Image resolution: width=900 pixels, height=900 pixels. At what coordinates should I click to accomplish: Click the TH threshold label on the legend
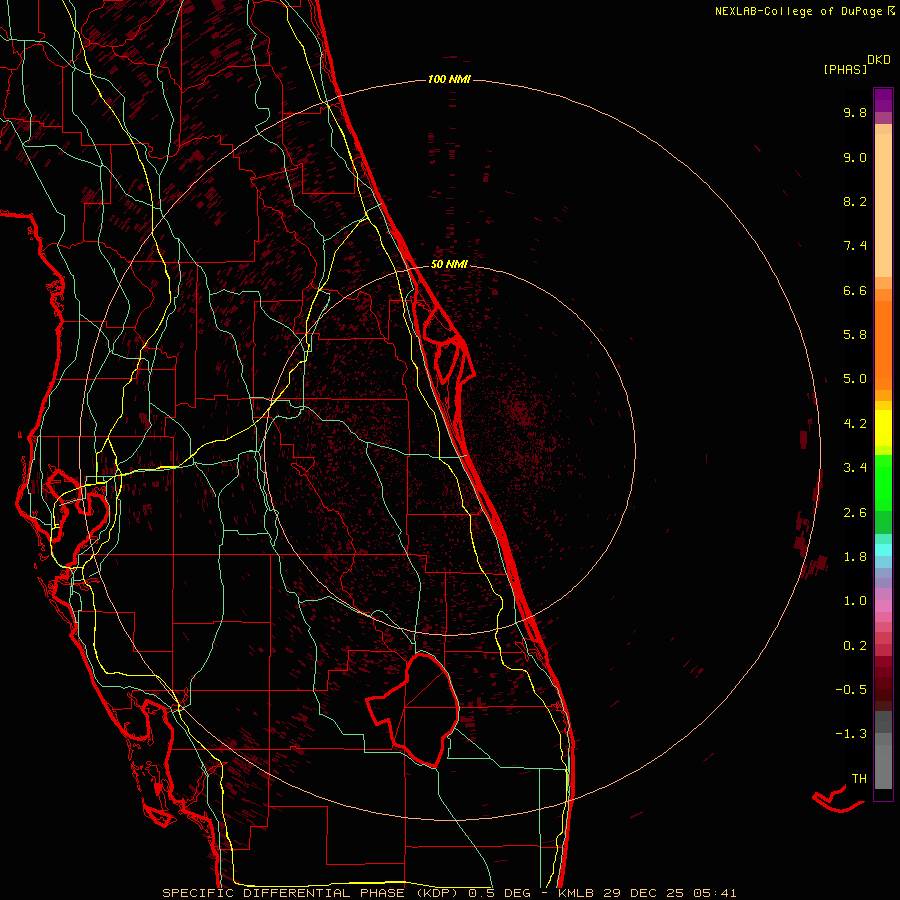[x=859, y=779]
